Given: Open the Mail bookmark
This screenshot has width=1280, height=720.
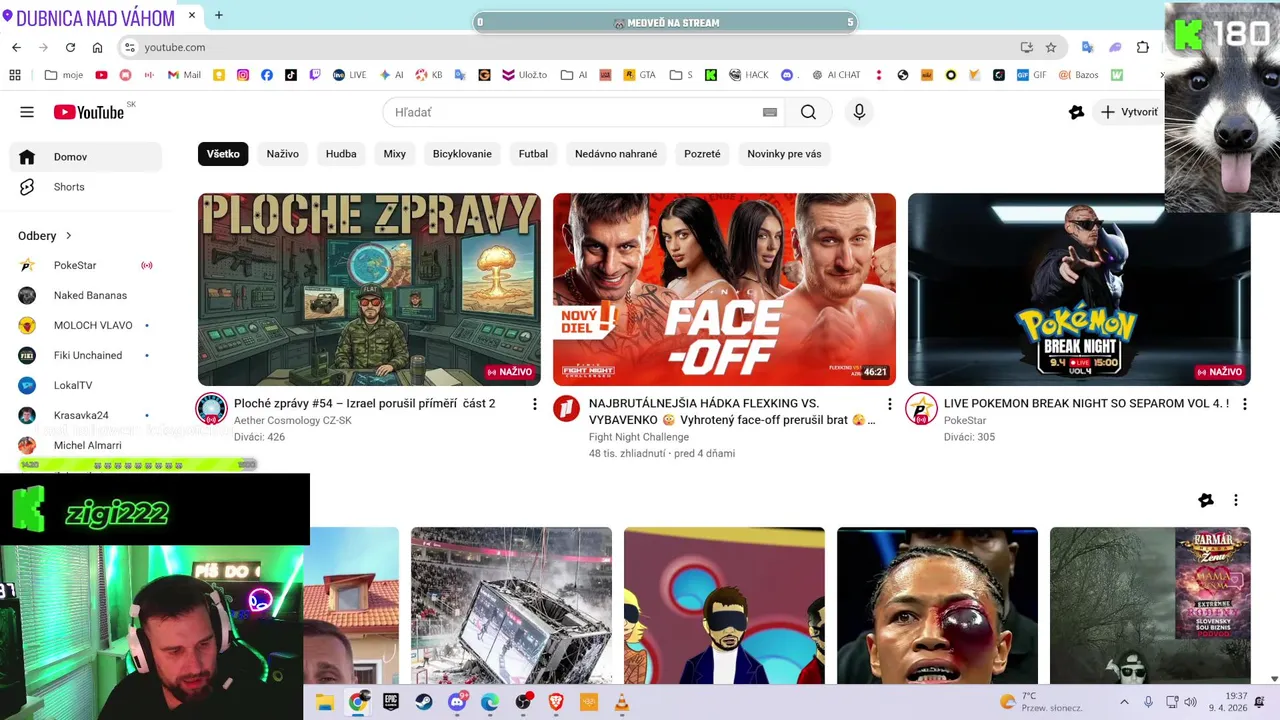Looking at the screenshot, I should (184, 75).
